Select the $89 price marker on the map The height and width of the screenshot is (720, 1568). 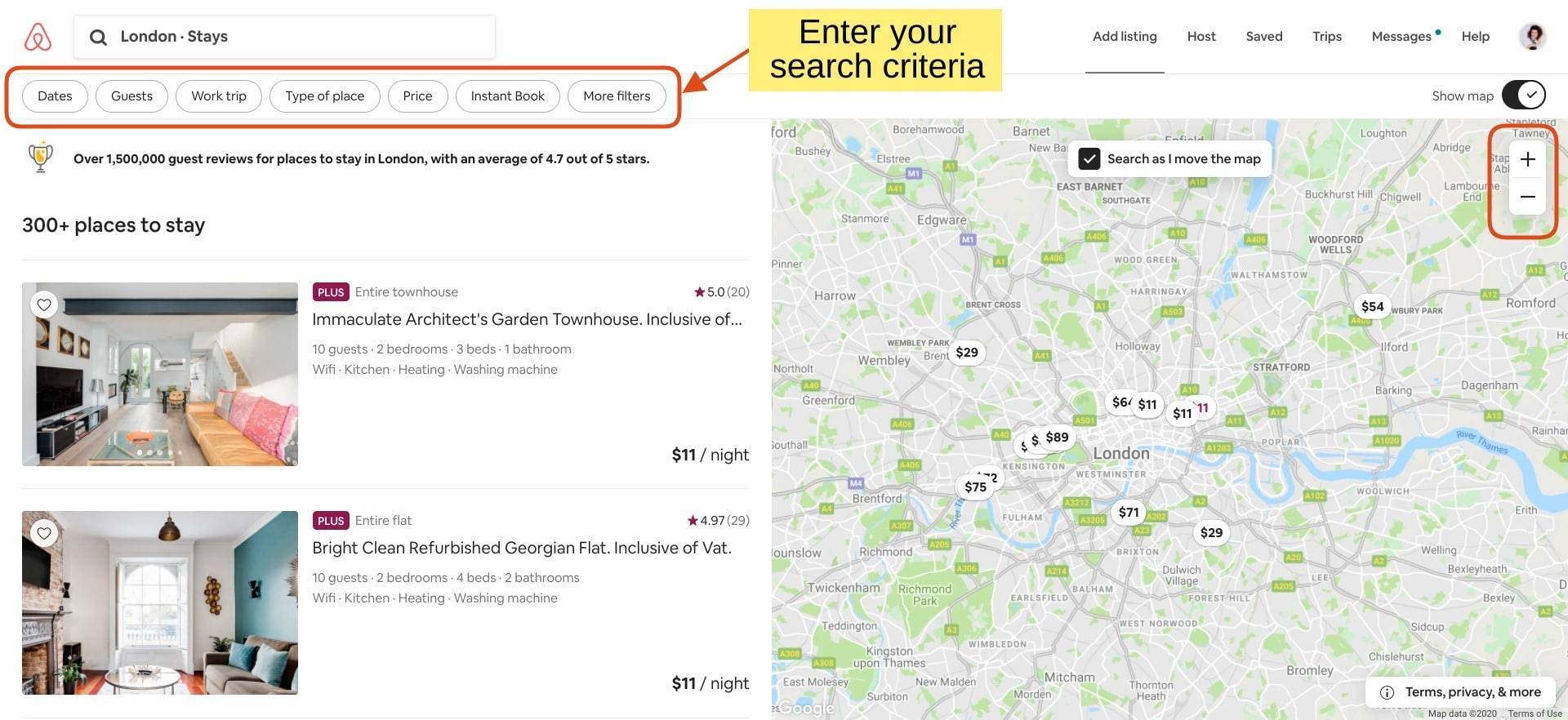tap(1058, 437)
